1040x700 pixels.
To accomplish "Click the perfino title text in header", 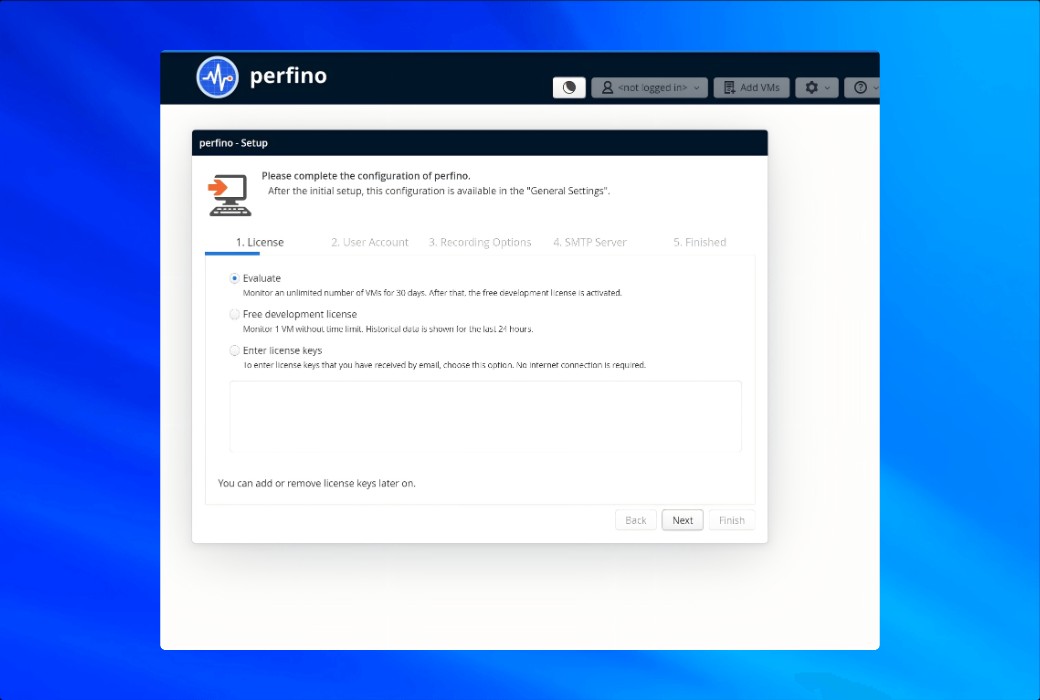I will pos(288,76).
